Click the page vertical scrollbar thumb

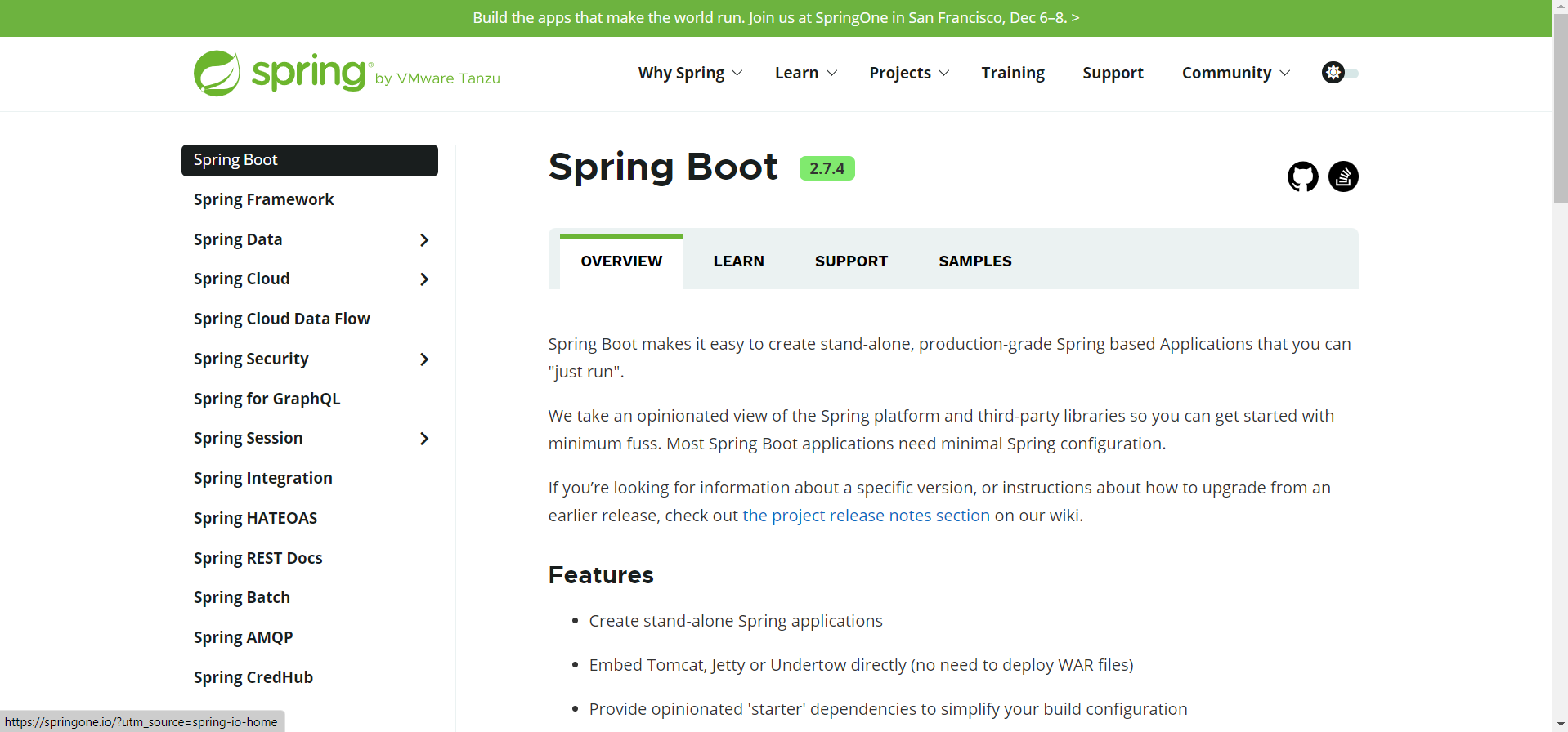coord(1560,106)
